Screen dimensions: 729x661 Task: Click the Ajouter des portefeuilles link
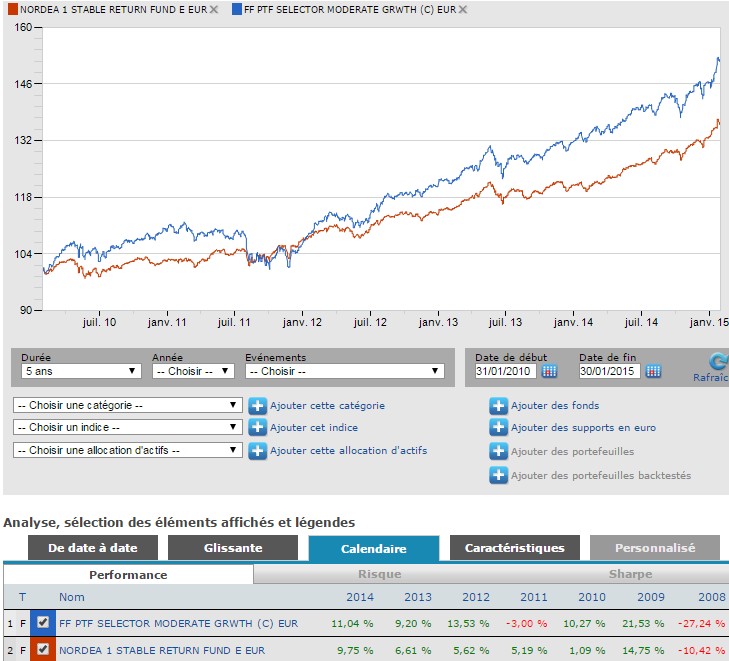coord(572,451)
